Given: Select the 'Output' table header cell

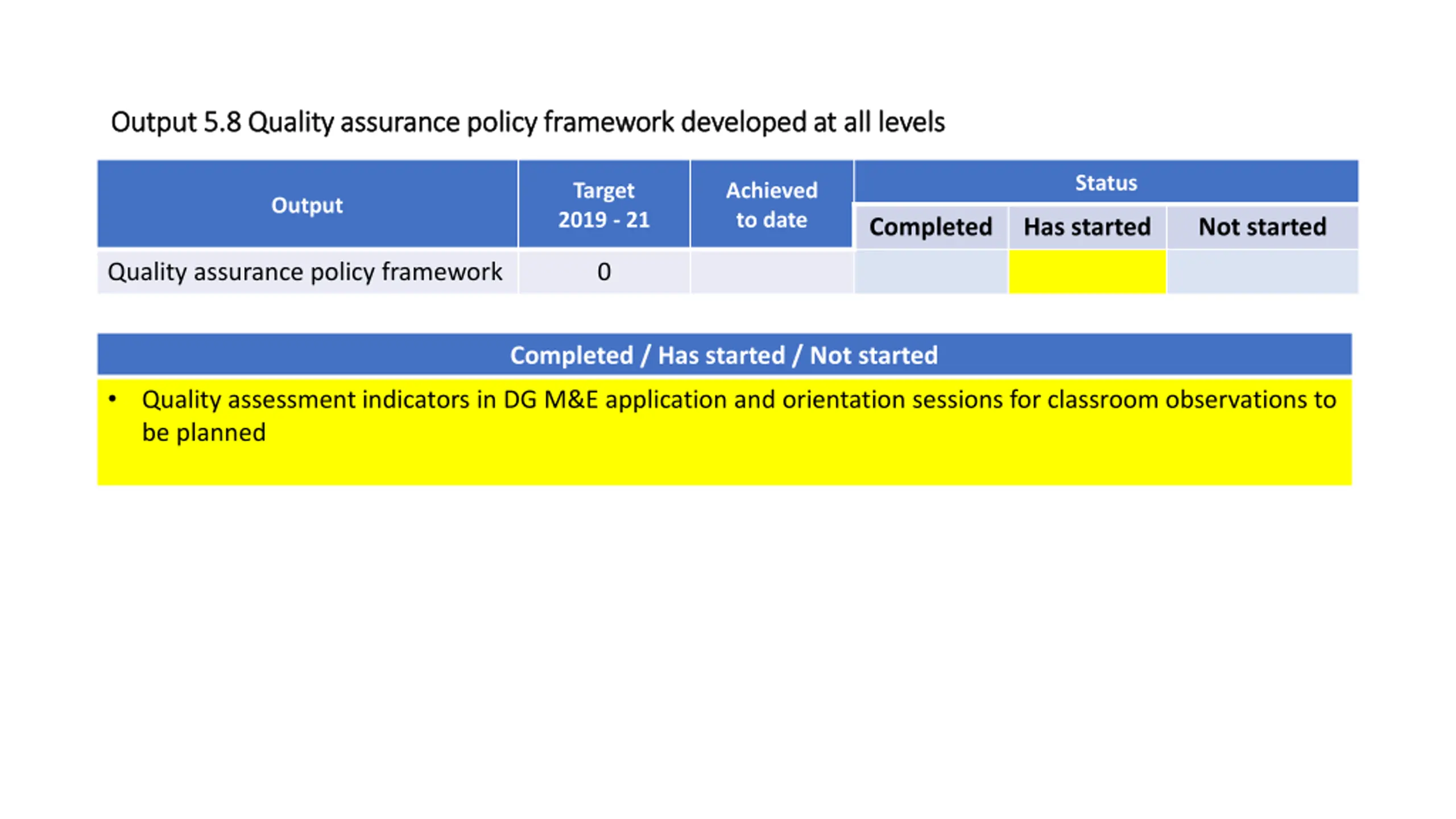Looking at the screenshot, I should tap(308, 205).
